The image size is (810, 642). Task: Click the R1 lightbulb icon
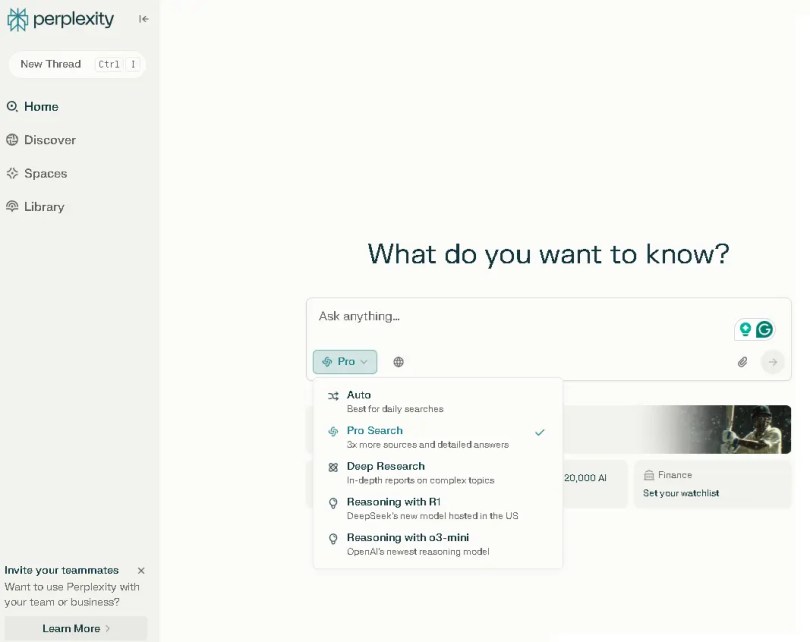click(x=333, y=503)
